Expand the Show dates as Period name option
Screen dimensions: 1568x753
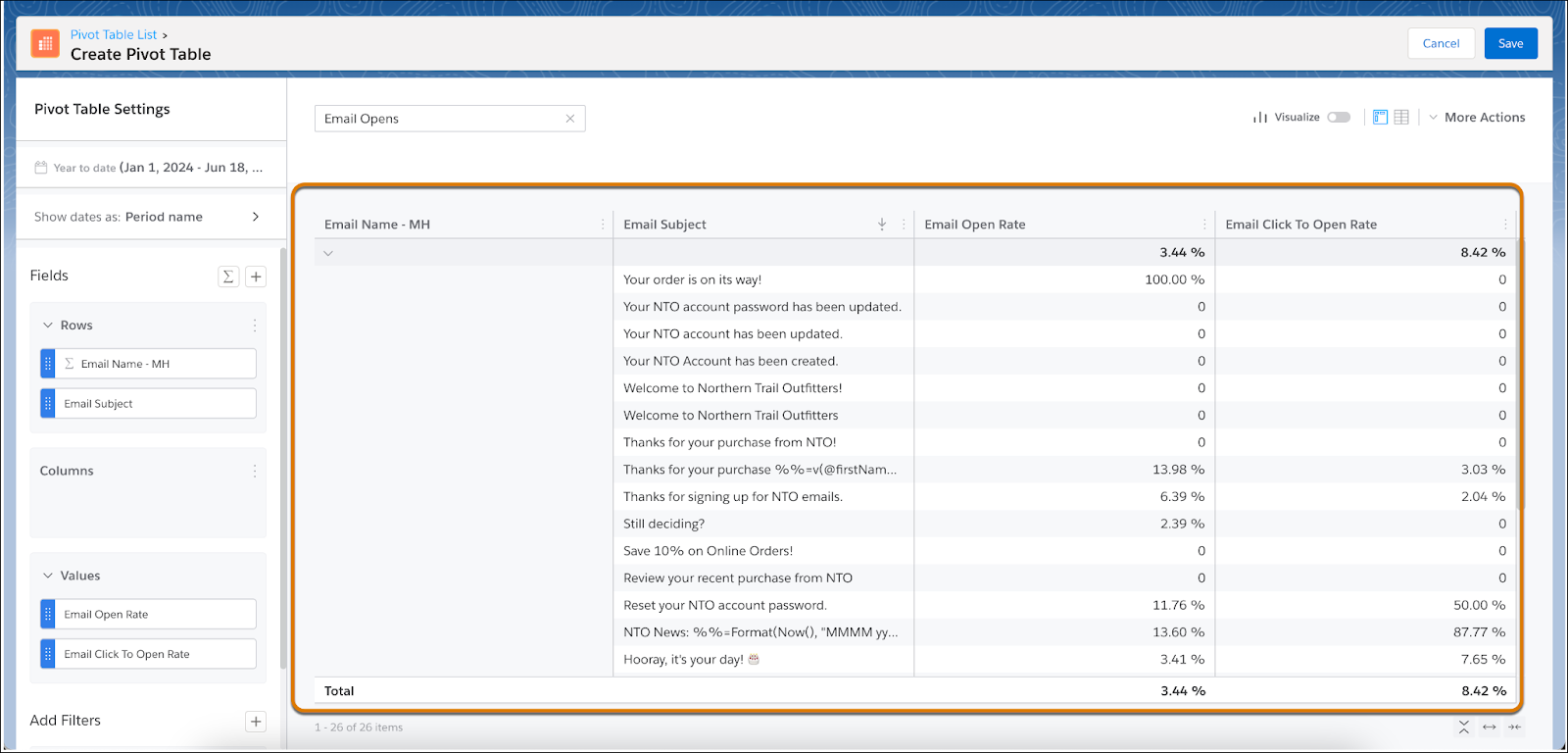point(151,217)
